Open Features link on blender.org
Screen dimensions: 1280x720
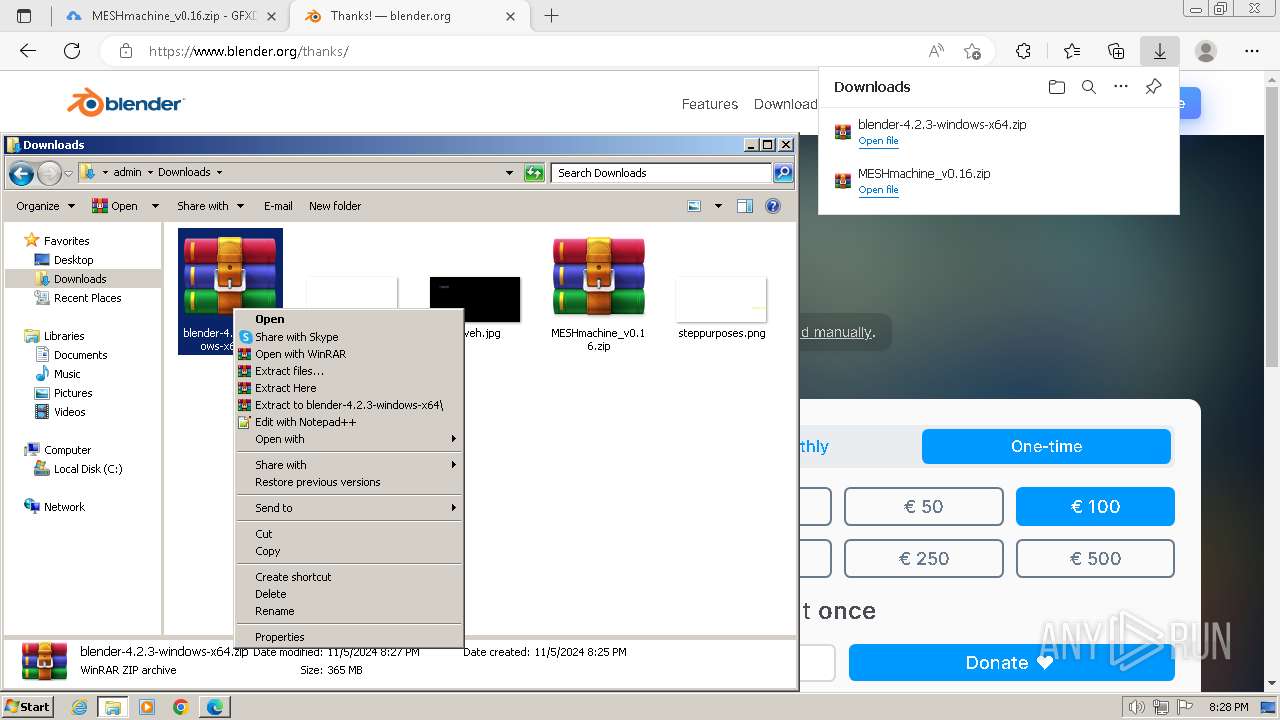pos(710,104)
